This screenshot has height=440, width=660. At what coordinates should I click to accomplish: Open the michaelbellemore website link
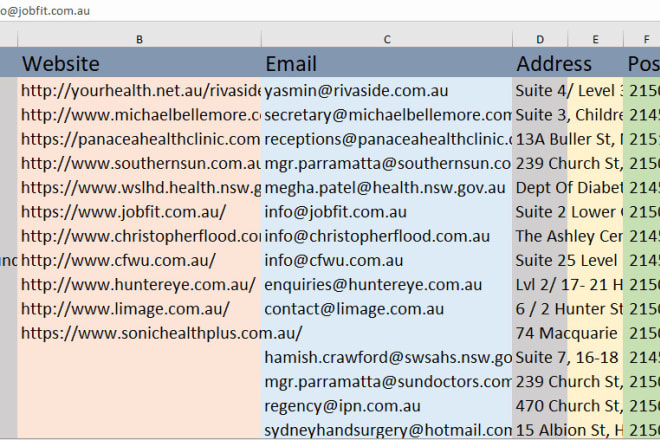click(141, 115)
